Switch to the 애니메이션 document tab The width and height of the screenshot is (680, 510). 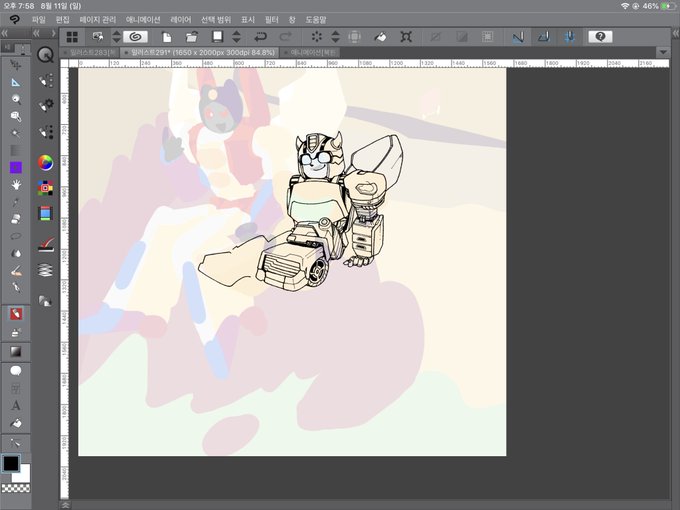click(x=310, y=52)
